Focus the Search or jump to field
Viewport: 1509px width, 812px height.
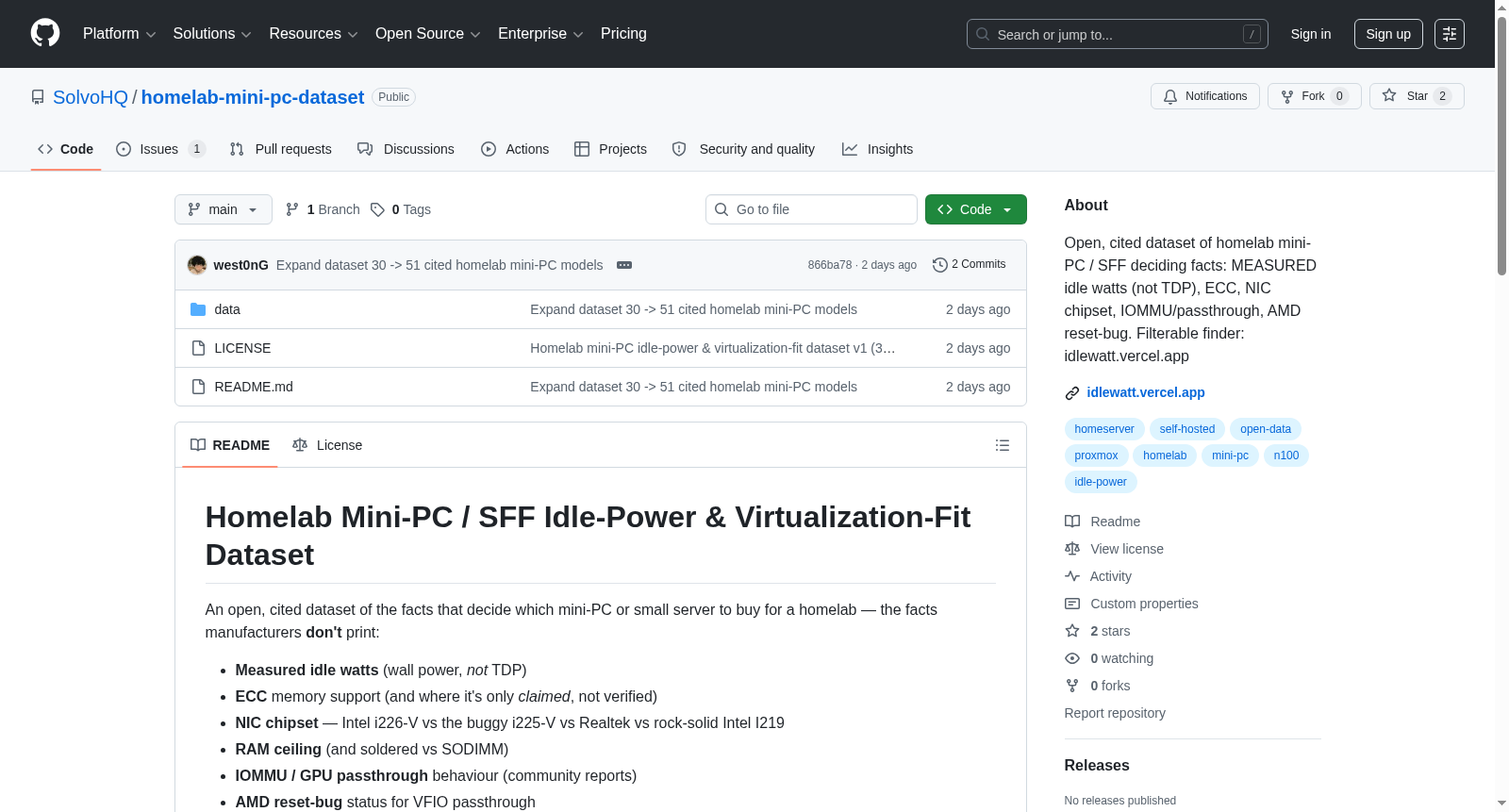coord(1118,34)
